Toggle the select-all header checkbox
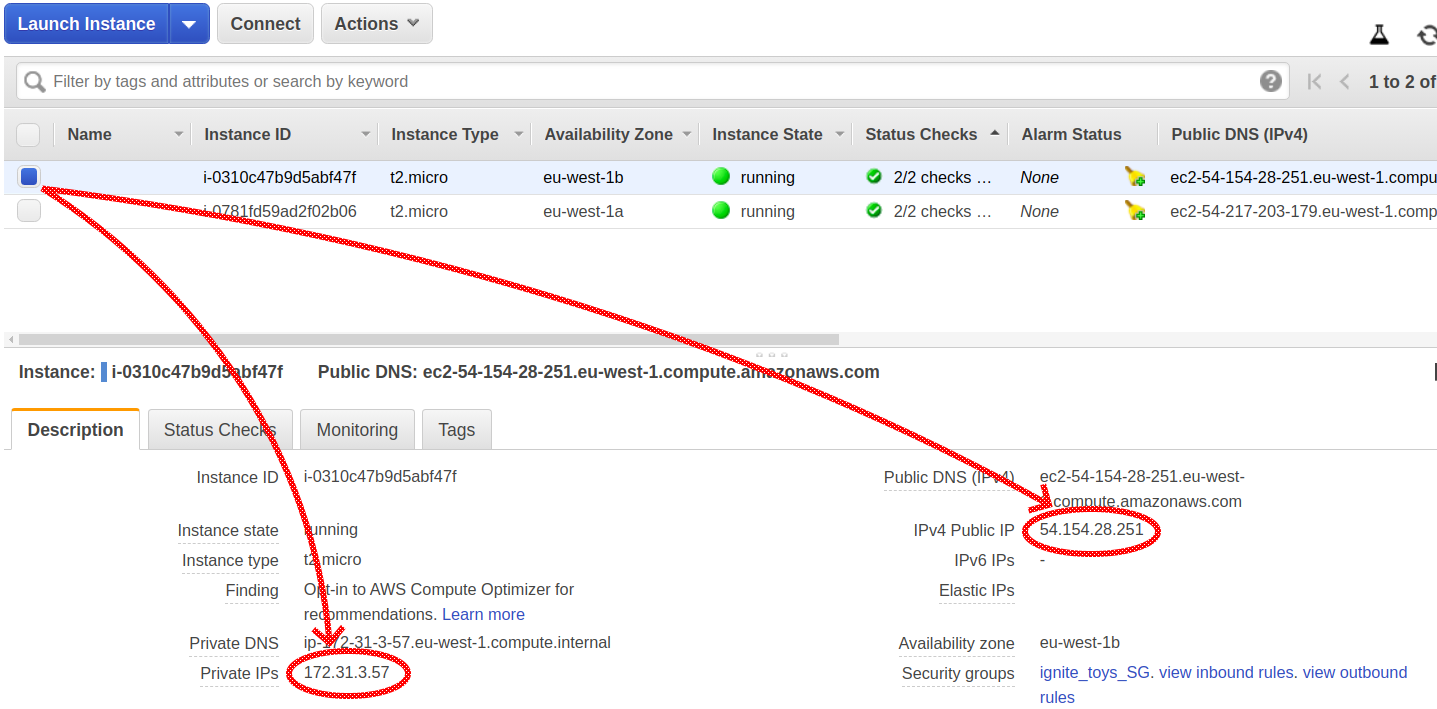The image size is (1437, 709). pyautogui.click(x=28, y=134)
